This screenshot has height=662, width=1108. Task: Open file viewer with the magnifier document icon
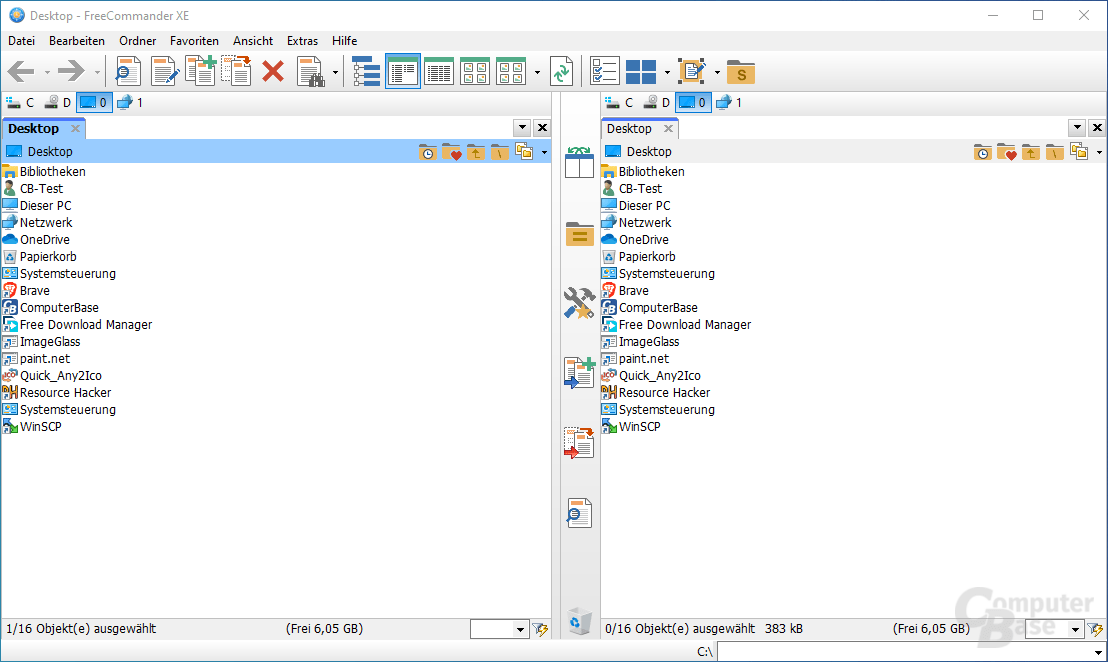tap(127, 72)
